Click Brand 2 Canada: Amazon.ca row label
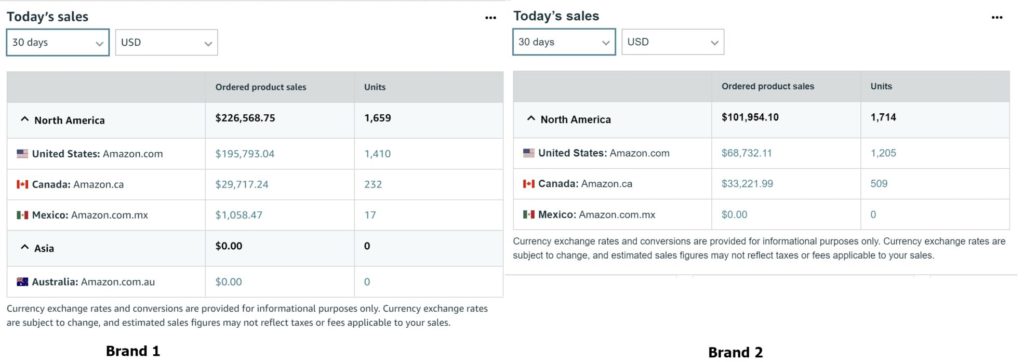 click(x=585, y=184)
